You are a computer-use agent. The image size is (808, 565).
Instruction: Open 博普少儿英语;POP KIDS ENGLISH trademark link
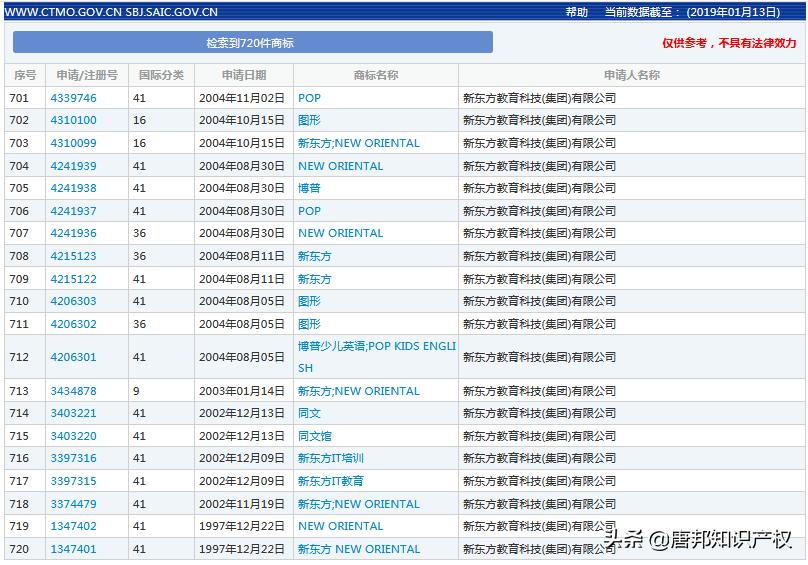tap(377, 357)
